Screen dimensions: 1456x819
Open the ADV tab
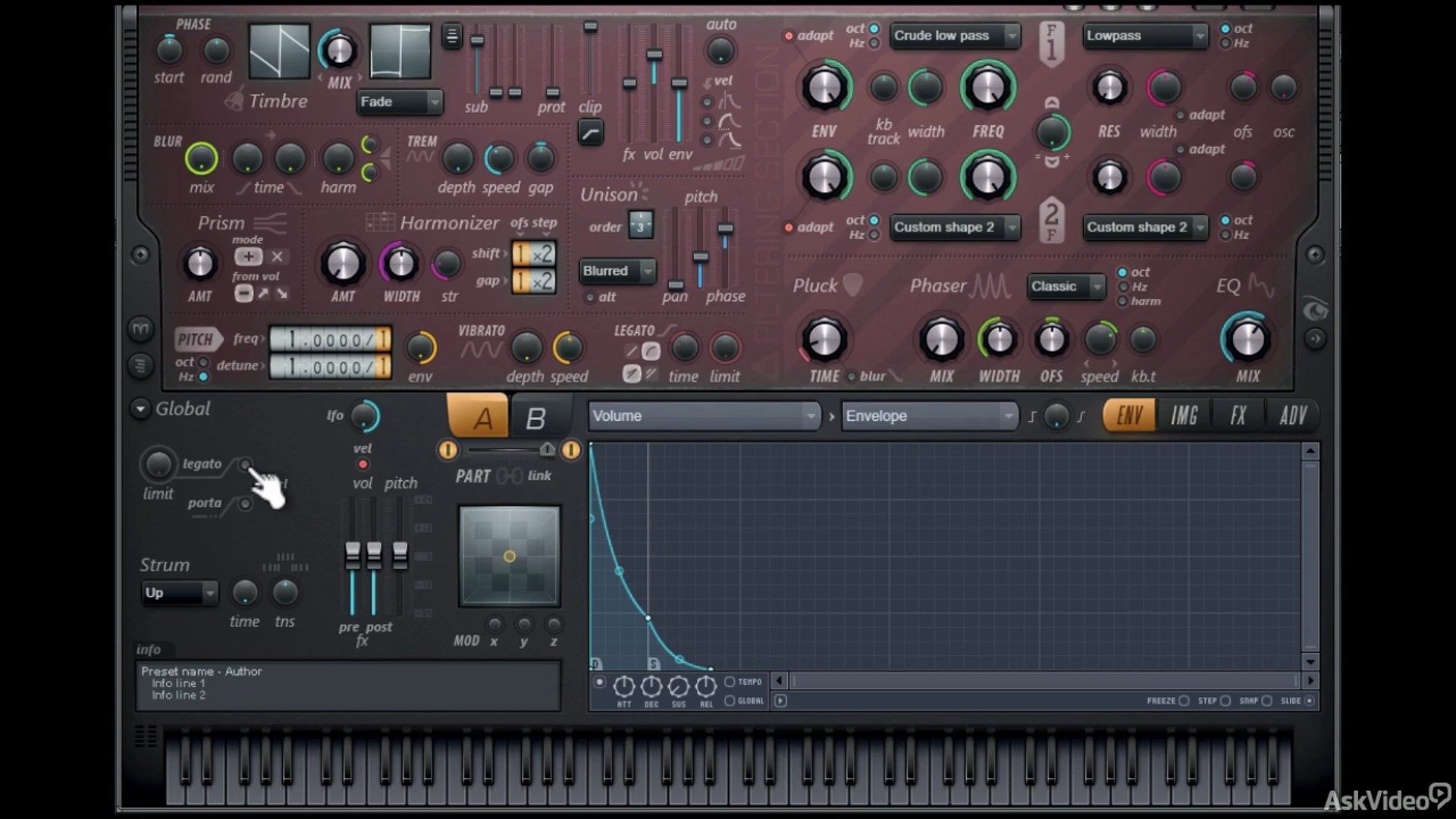[1292, 416]
